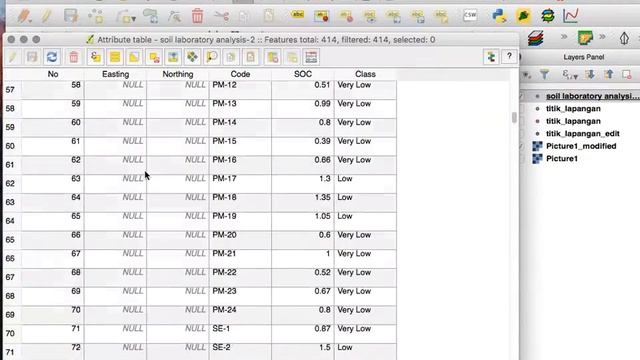The width and height of the screenshot is (640, 360).
Task: Toggle visibility of Picture1 layer
Action: click(522, 158)
